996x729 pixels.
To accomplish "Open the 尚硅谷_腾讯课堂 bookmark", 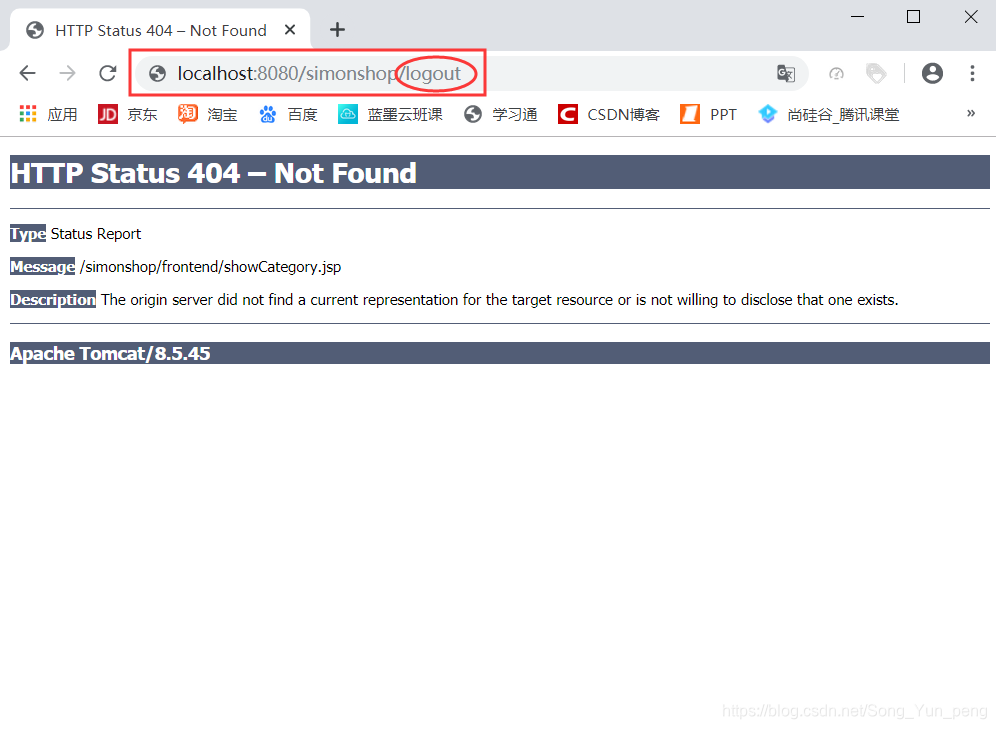I will (828, 114).
